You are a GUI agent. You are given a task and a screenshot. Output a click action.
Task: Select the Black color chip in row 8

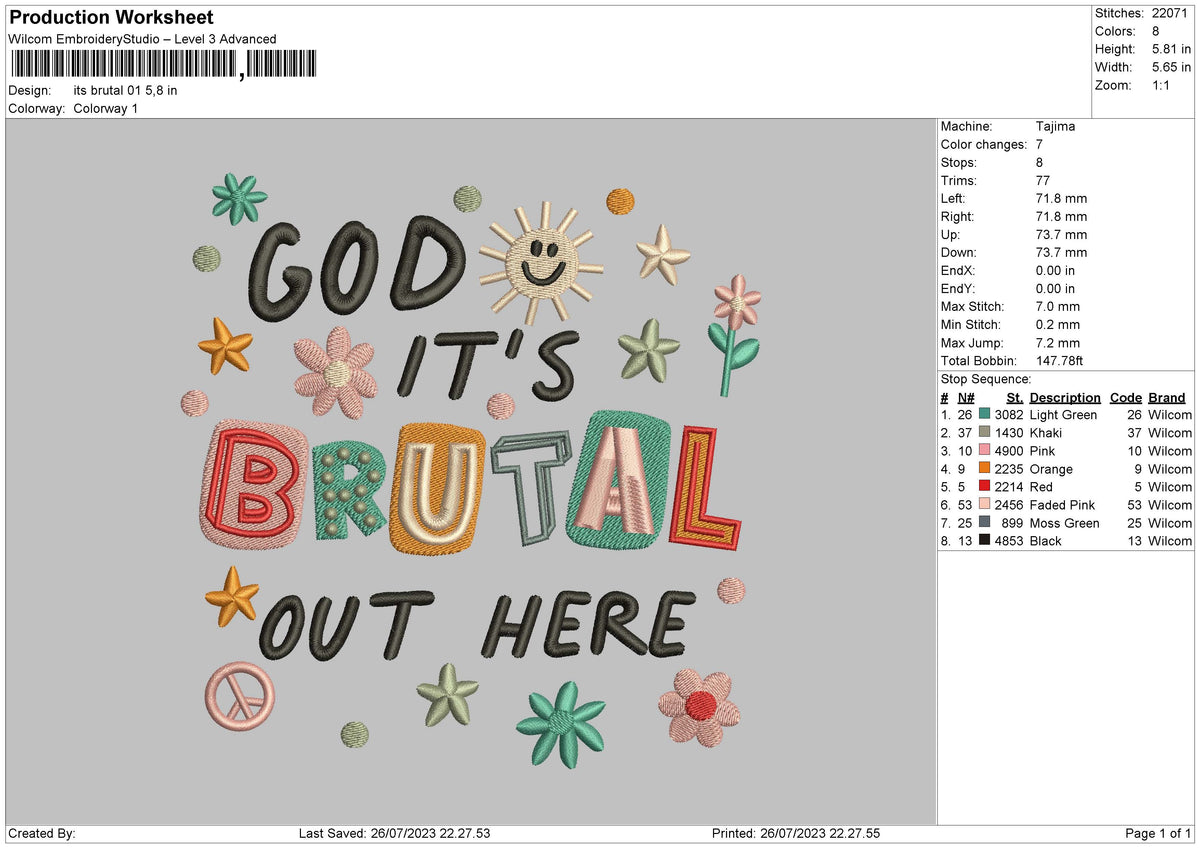(985, 541)
